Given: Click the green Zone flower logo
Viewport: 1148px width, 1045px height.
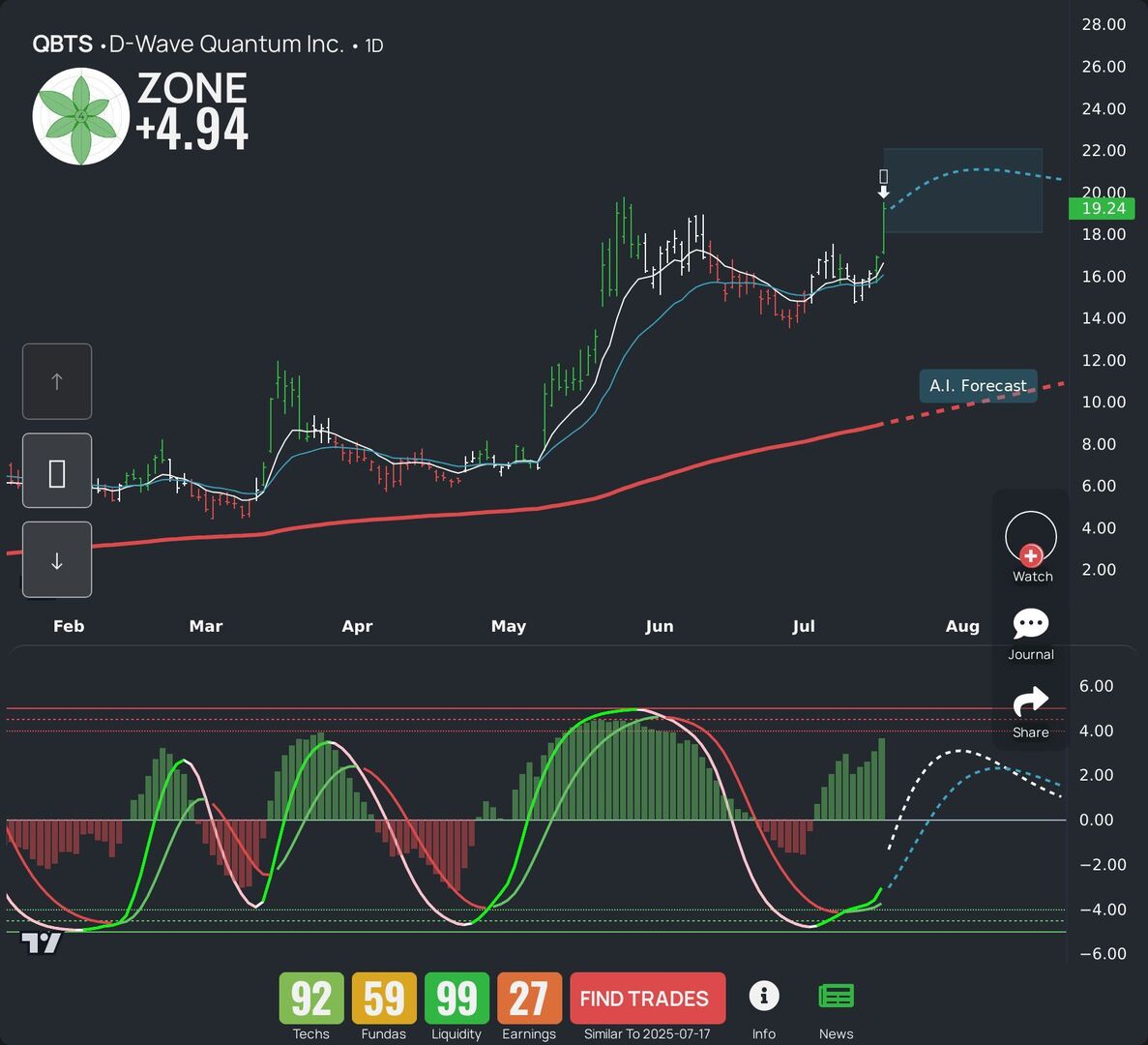Looking at the screenshot, I should 81,116.
